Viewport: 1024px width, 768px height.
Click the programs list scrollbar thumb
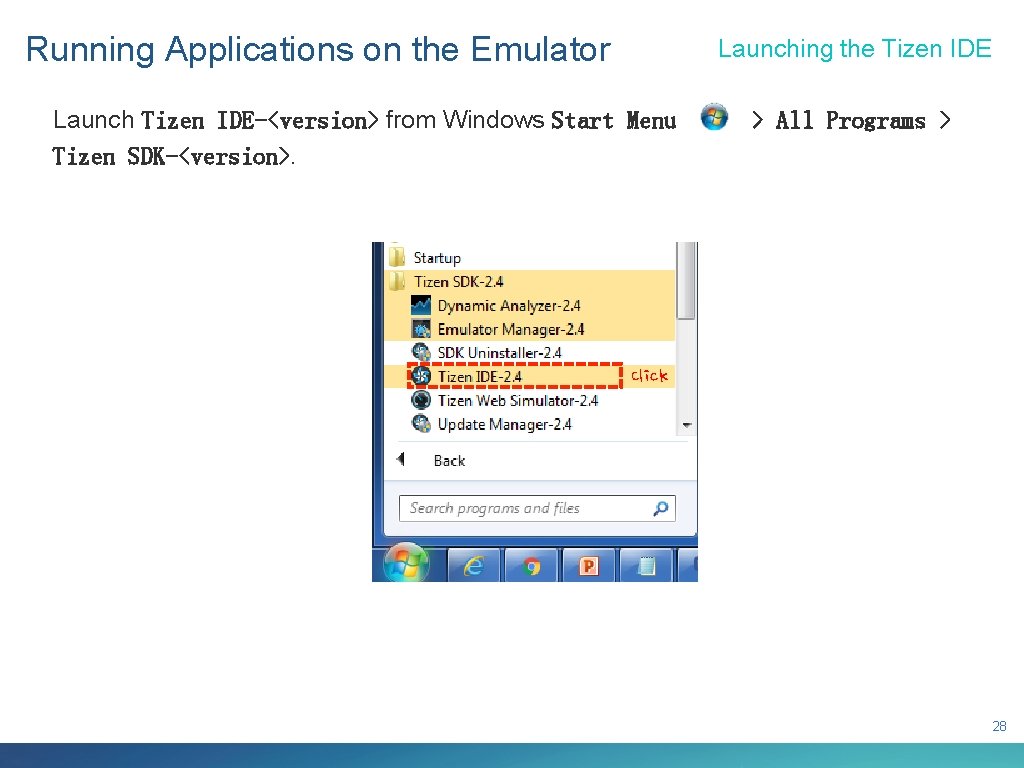[685, 281]
